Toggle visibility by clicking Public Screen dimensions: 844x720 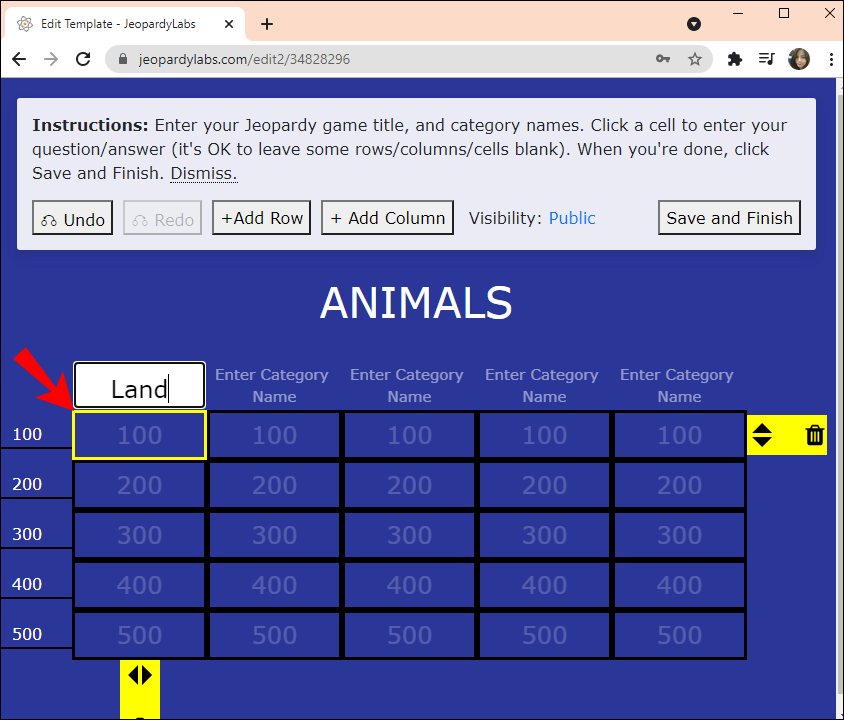pyautogui.click(x=572, y=218)
